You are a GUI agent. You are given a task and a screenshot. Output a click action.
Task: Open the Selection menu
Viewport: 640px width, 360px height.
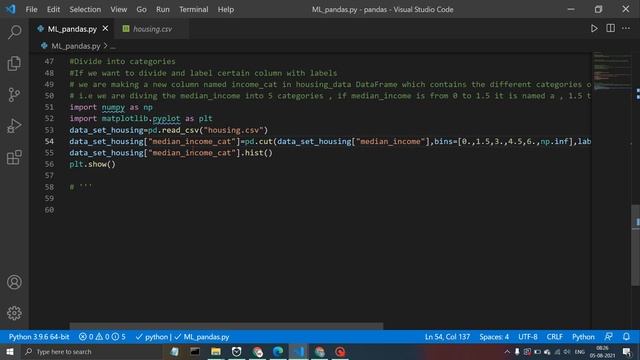pyautogui.click(x=85, y=9)
